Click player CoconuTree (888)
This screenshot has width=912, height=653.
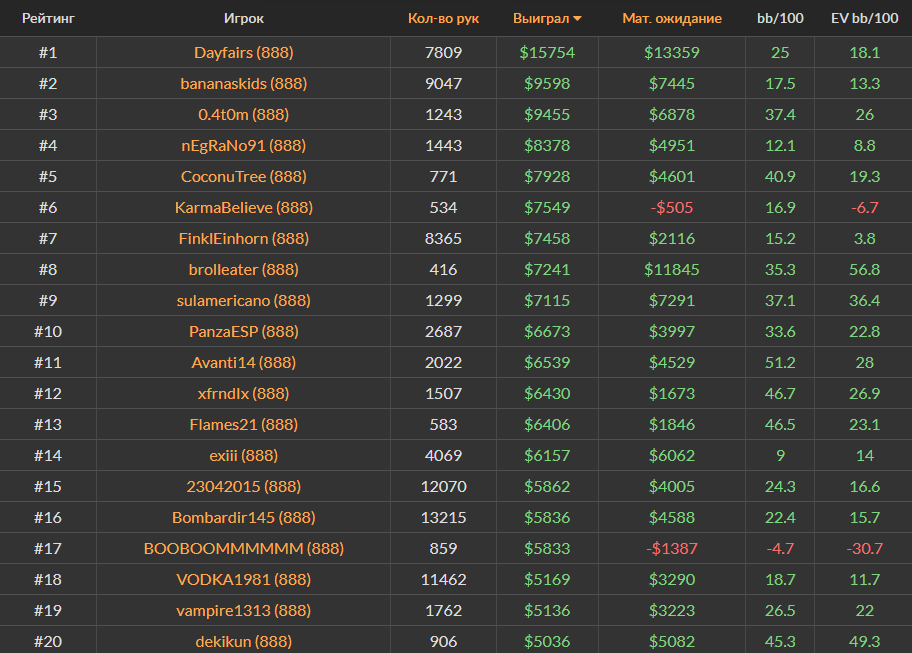point(243,176)
